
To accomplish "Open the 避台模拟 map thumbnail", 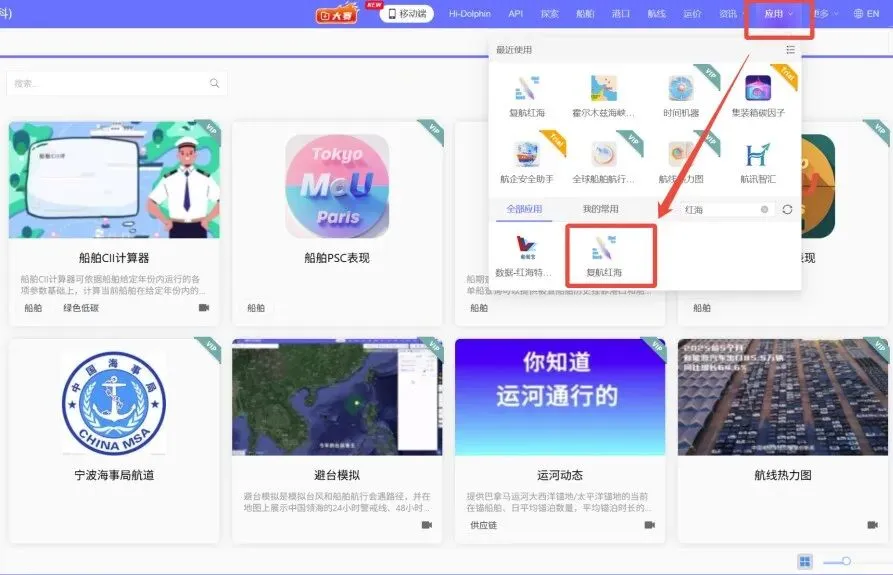I will pyautogui.click(x=337, y=397).
